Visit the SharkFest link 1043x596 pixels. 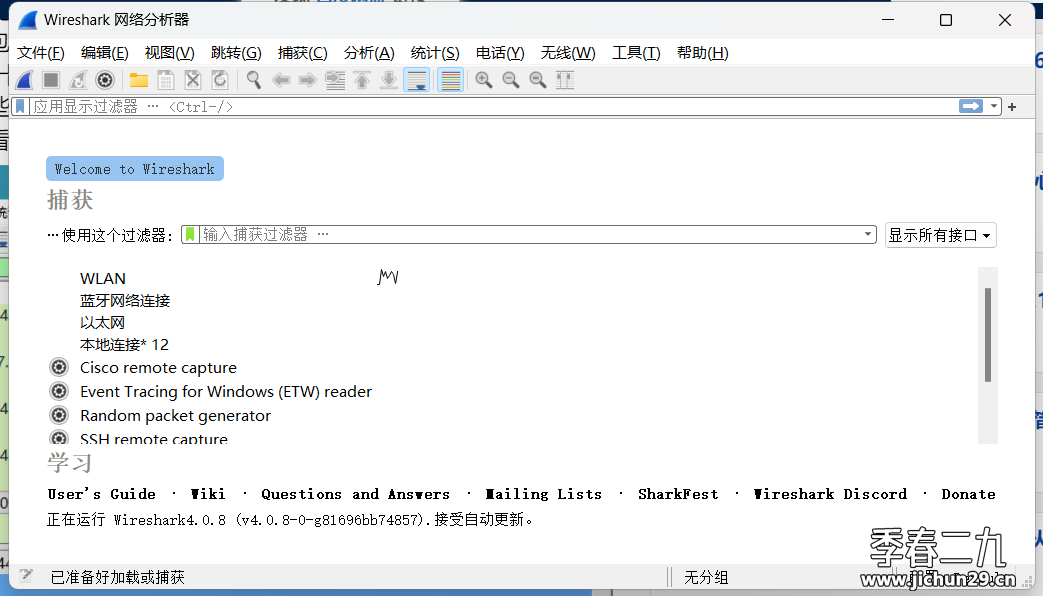678,493
